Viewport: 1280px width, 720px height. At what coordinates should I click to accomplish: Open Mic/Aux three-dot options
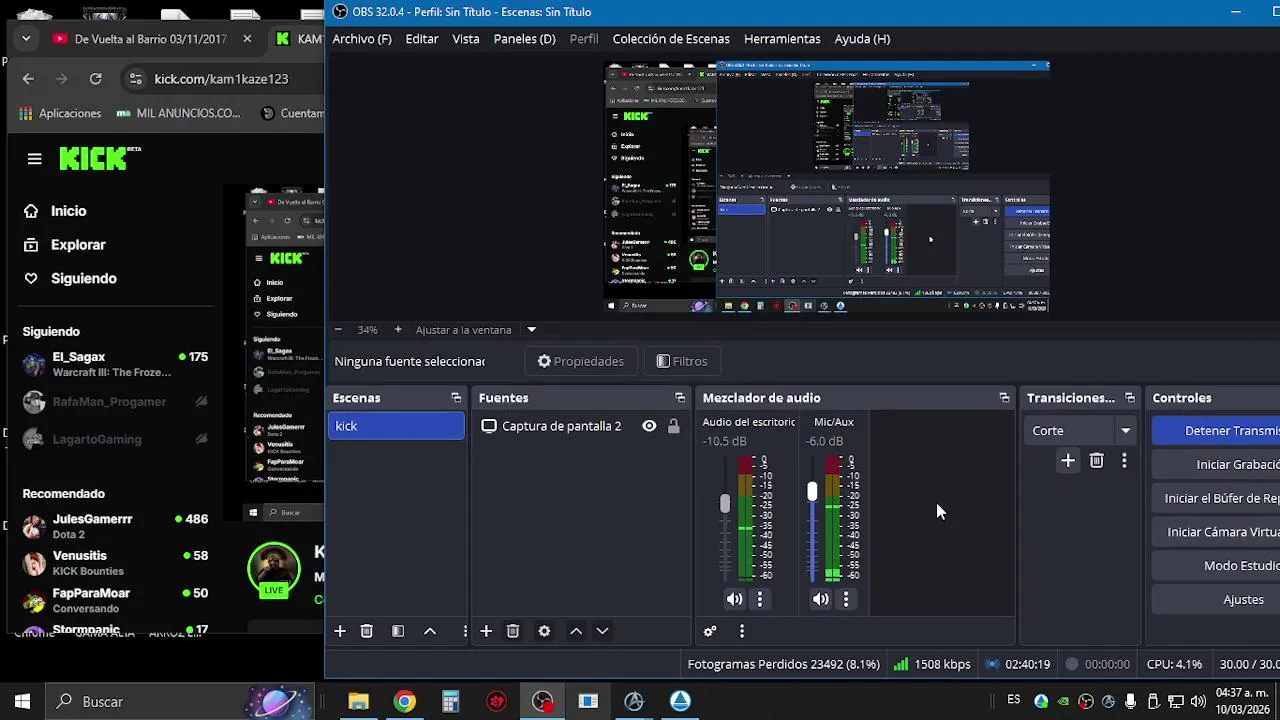[x=846, y=599]
